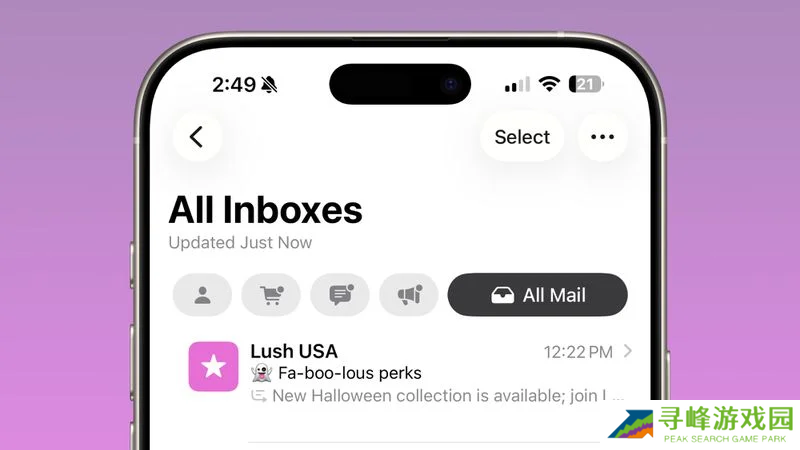The height and width of the screenshot is (450, 800).
Task: Open the Lush USA email
Action: (411, 373)
